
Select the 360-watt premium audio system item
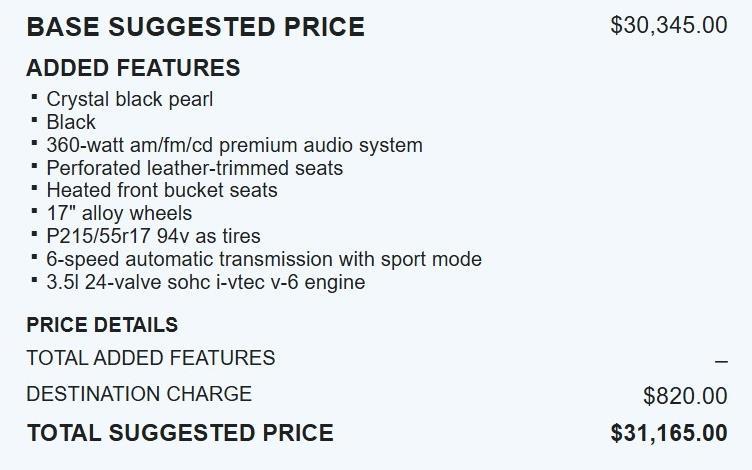click(234, 145)
